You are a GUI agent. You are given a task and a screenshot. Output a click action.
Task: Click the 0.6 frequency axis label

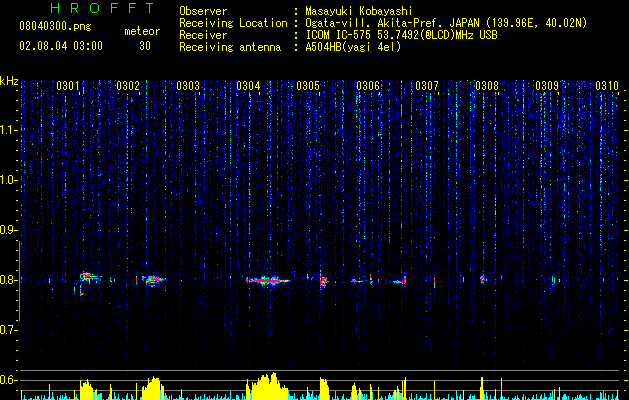tap(8, 380)
